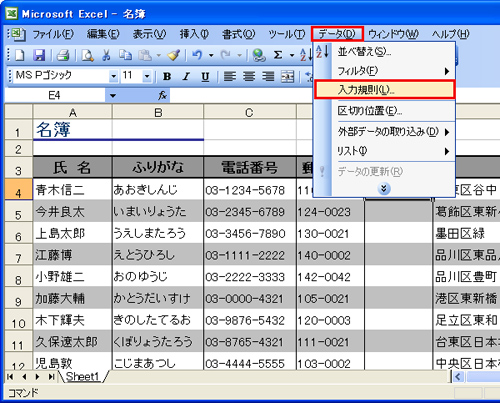Click the Paste clipboard icon
This screenshot has width=500, height=403.
pos(145,55)
